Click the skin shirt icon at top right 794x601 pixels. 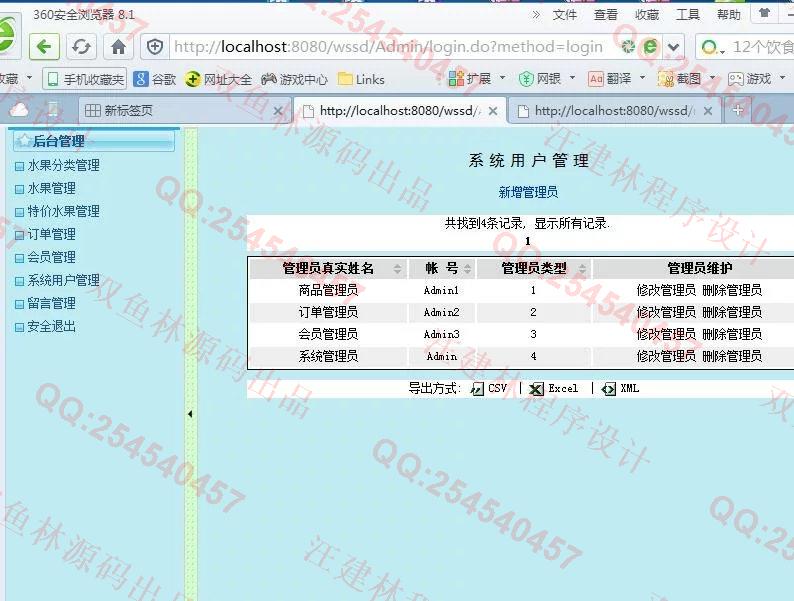tap(764, 13)
